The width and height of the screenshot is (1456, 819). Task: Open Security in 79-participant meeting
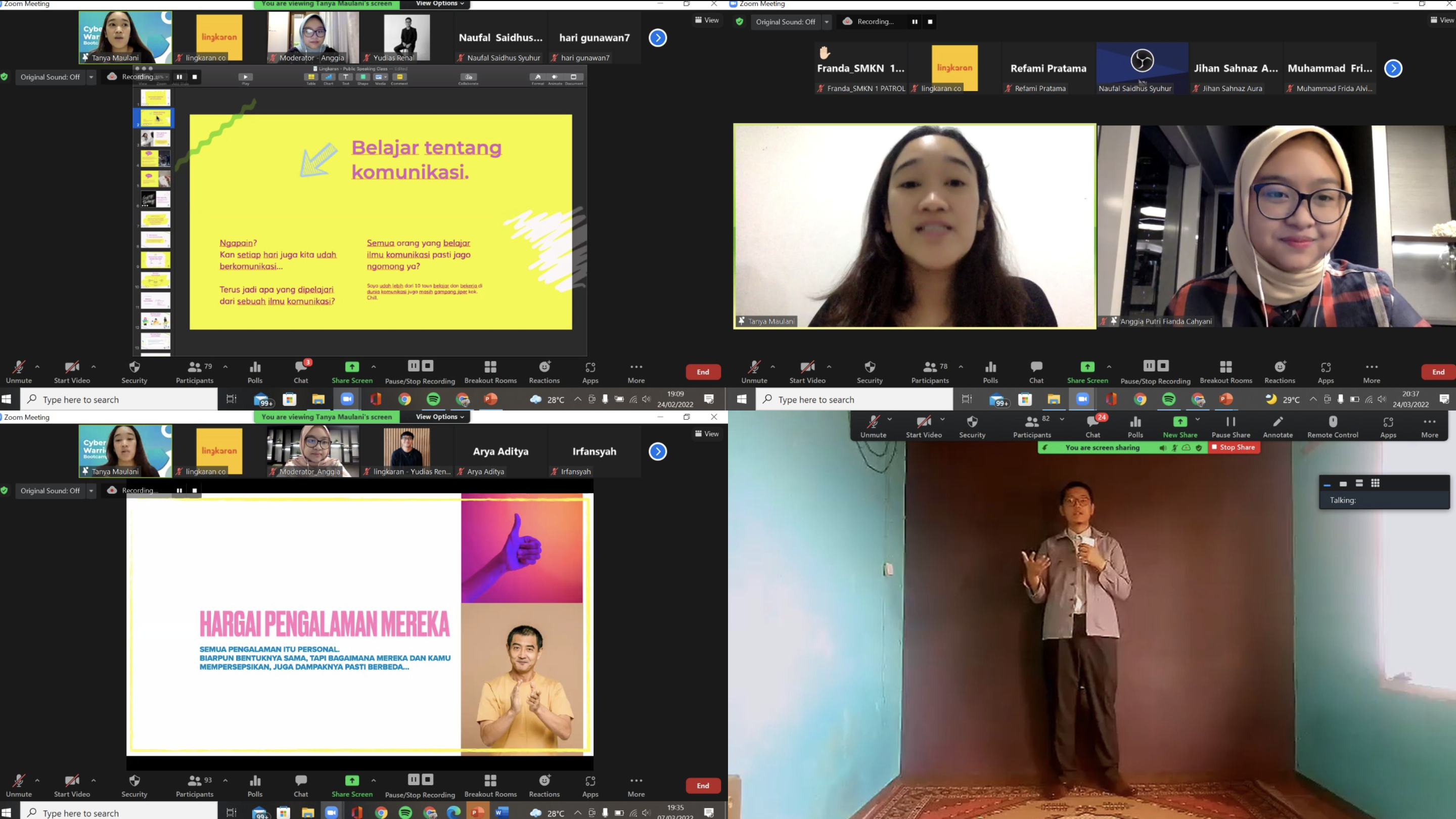[x=134, y=373]
